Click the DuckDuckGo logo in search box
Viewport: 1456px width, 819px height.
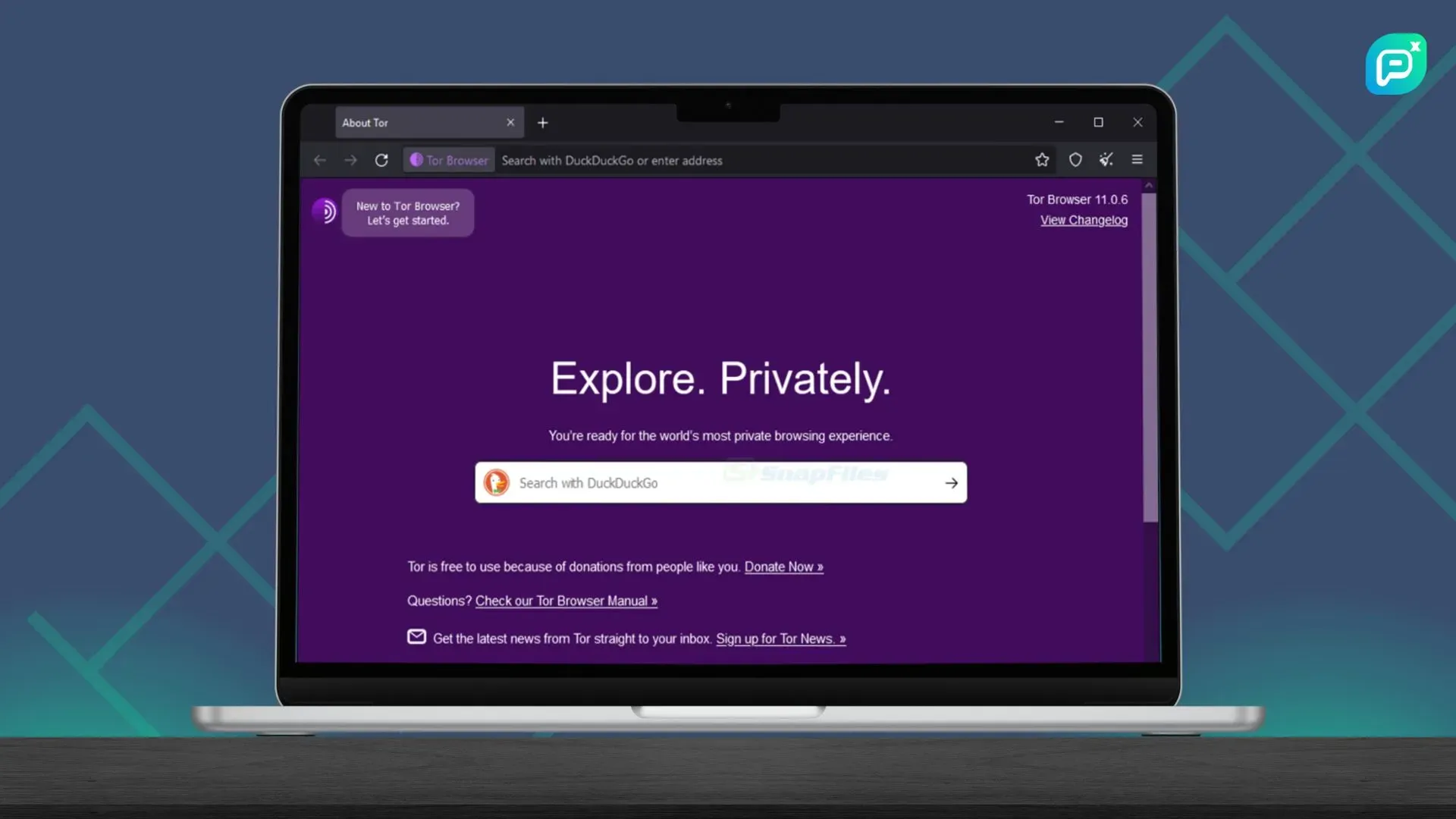497,482
